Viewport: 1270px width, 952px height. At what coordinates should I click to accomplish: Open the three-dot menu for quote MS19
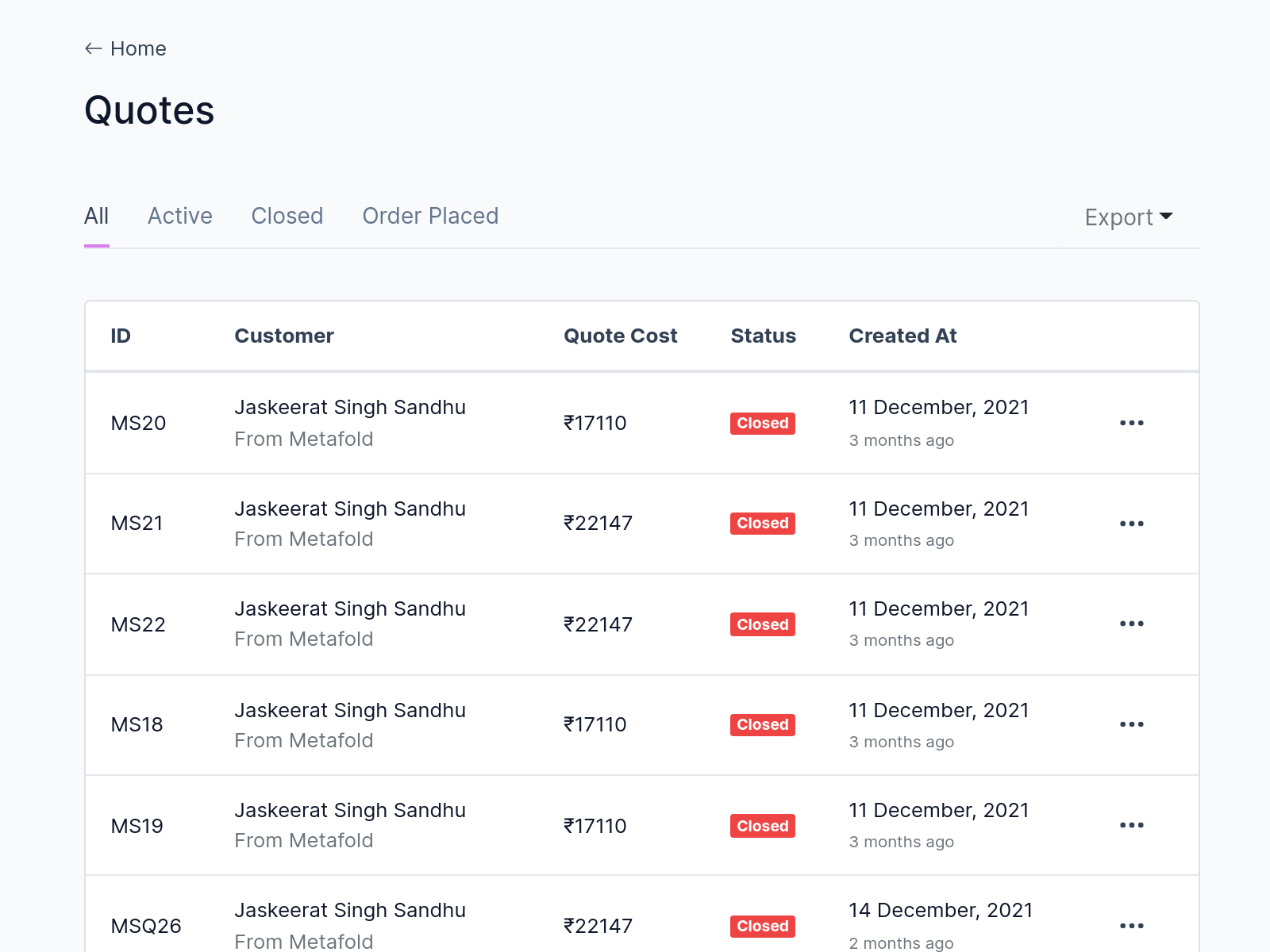point(1132,825)
